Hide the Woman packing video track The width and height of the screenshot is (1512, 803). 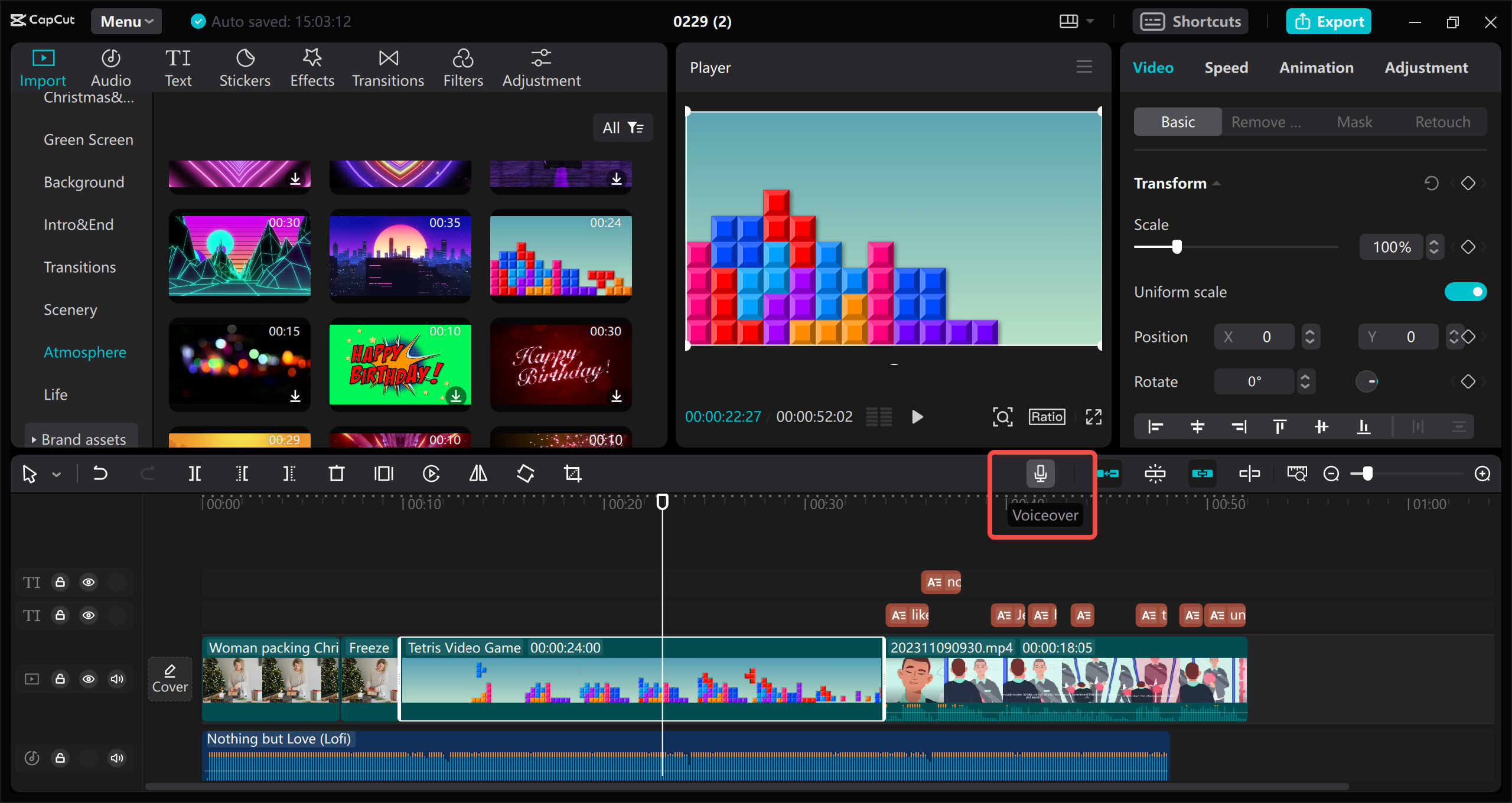(89, 678)
